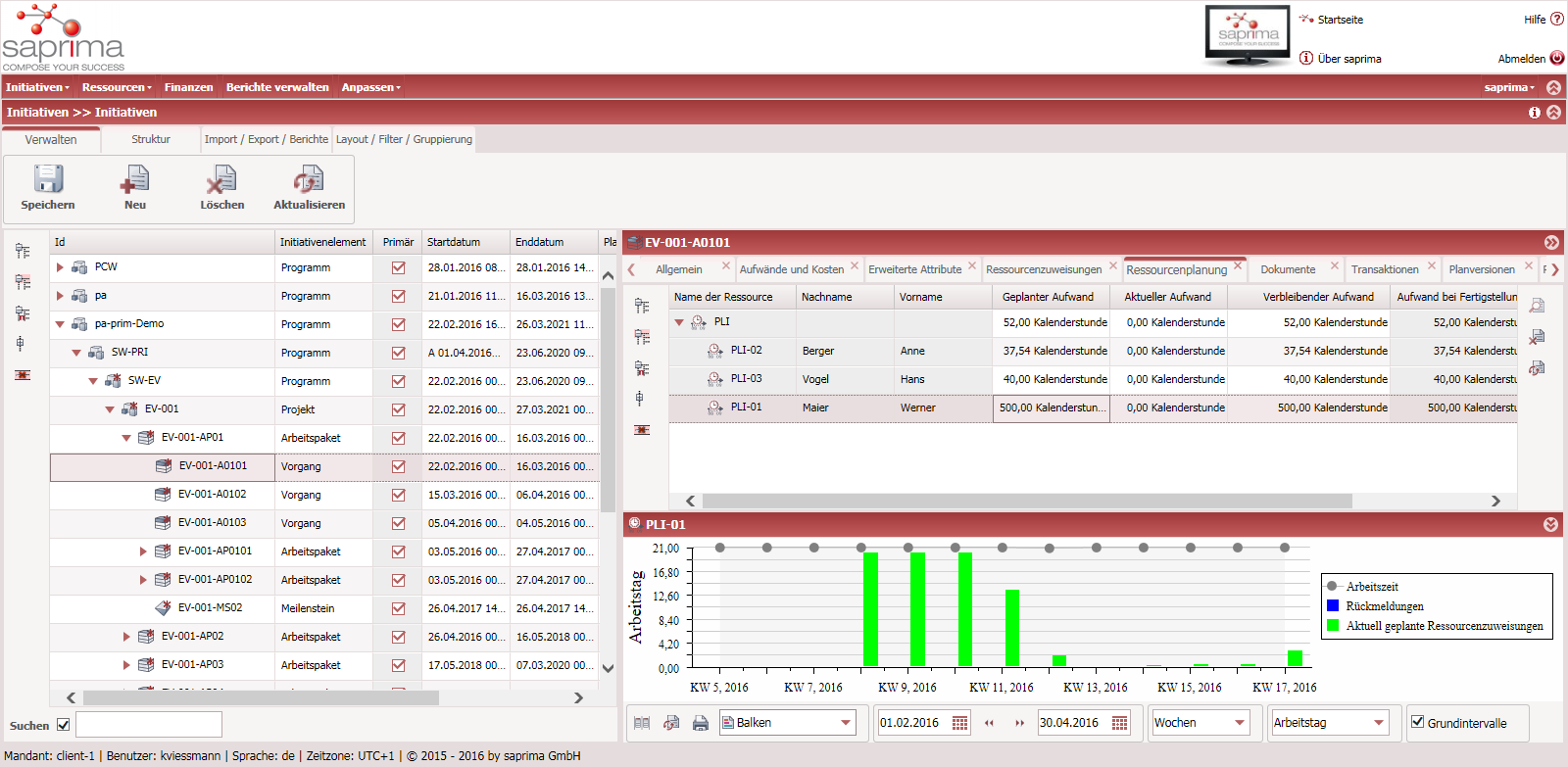
Task: Uncheck Primär checkbox for EV-001-A0102 row
Action: click(398, 495)
